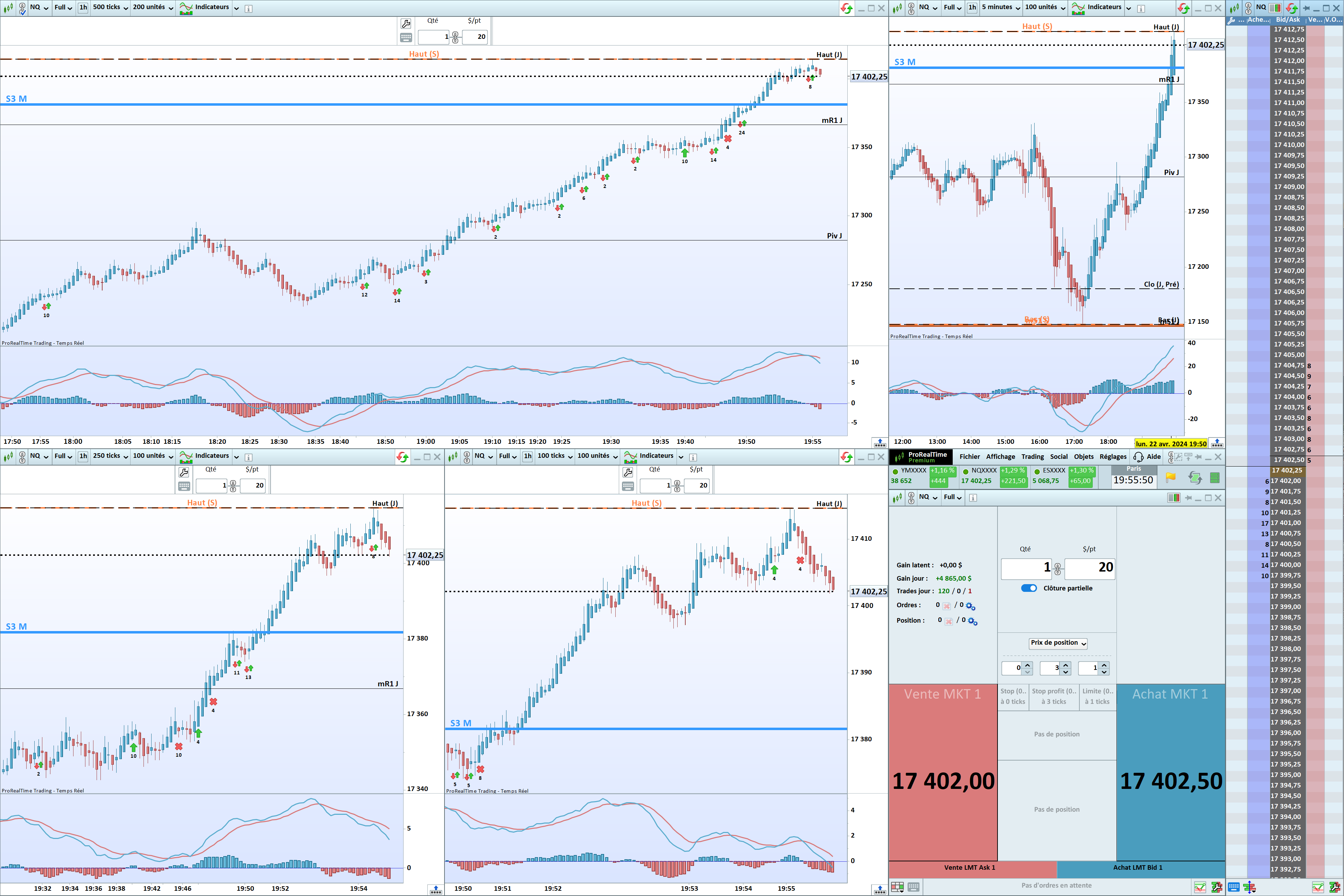Increase the stop profit ticks stepper
Viewport: 1344px width, 896px height.
[x=1066, y=665]
